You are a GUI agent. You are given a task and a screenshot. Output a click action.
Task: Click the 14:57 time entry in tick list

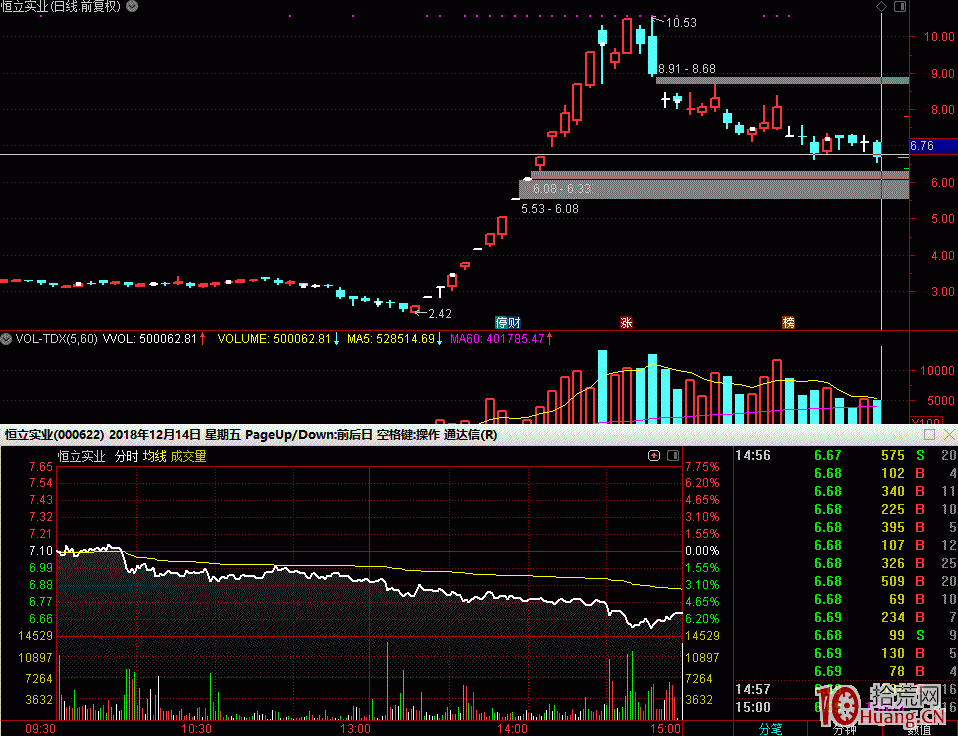753,689
